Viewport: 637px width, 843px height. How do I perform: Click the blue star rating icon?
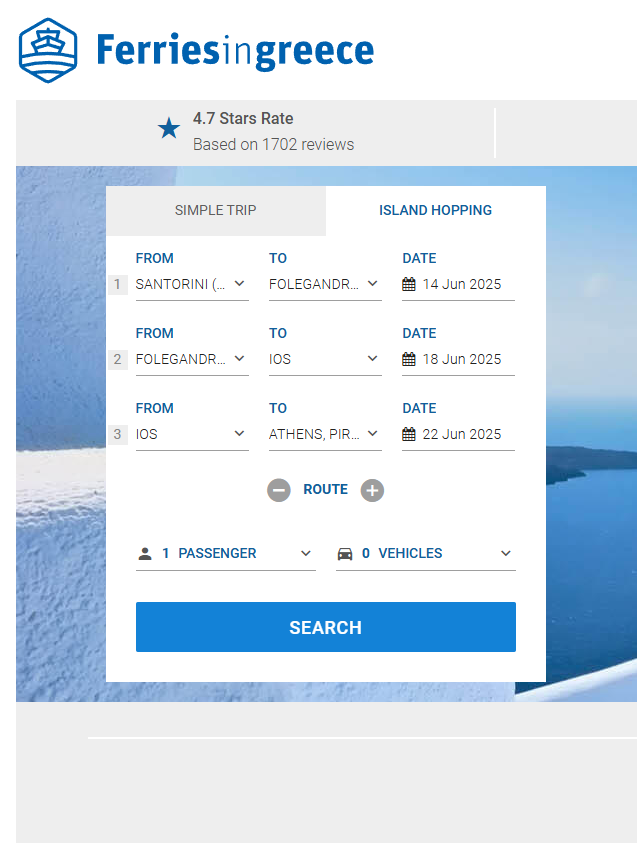[x=169, y=129]
